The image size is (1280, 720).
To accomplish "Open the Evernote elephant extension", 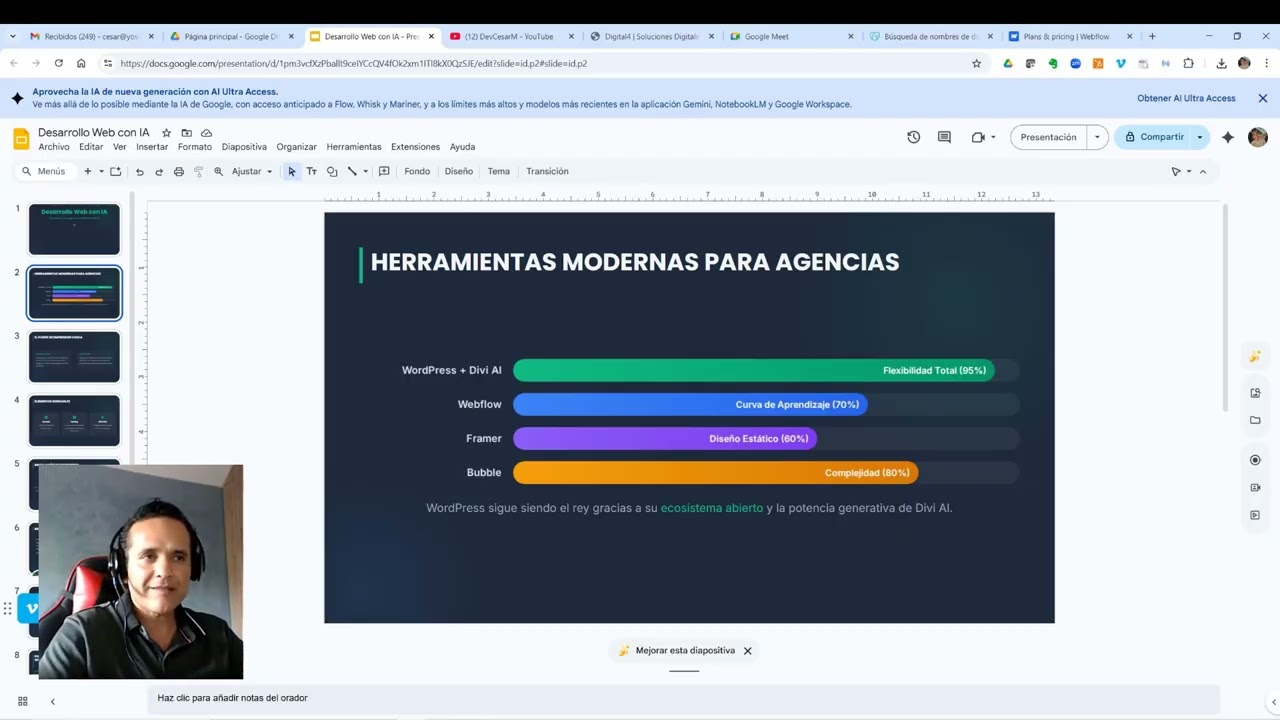I will coord(1053,63).
